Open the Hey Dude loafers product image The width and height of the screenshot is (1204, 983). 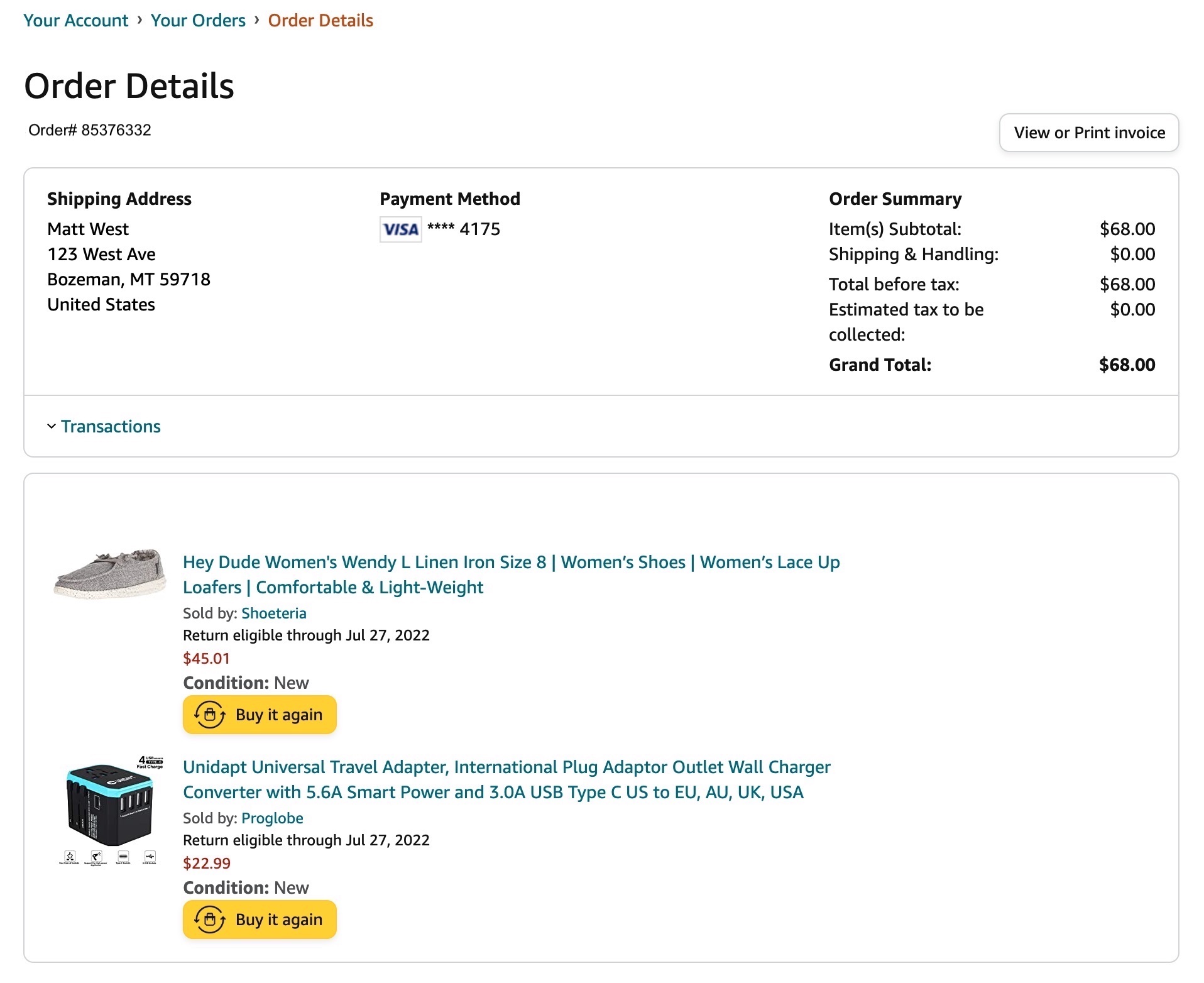coord(110,573)
